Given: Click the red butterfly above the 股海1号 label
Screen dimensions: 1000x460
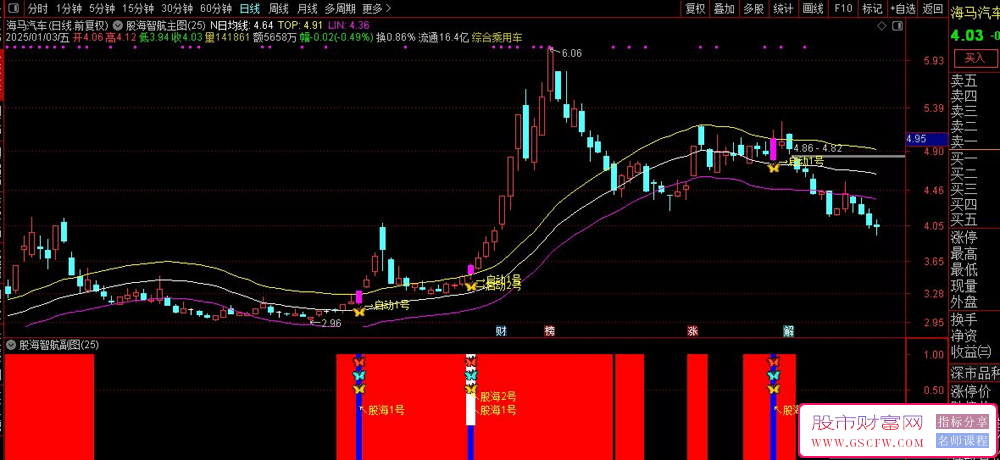Looking at the screenshot, I should click(x=358, y=362).
